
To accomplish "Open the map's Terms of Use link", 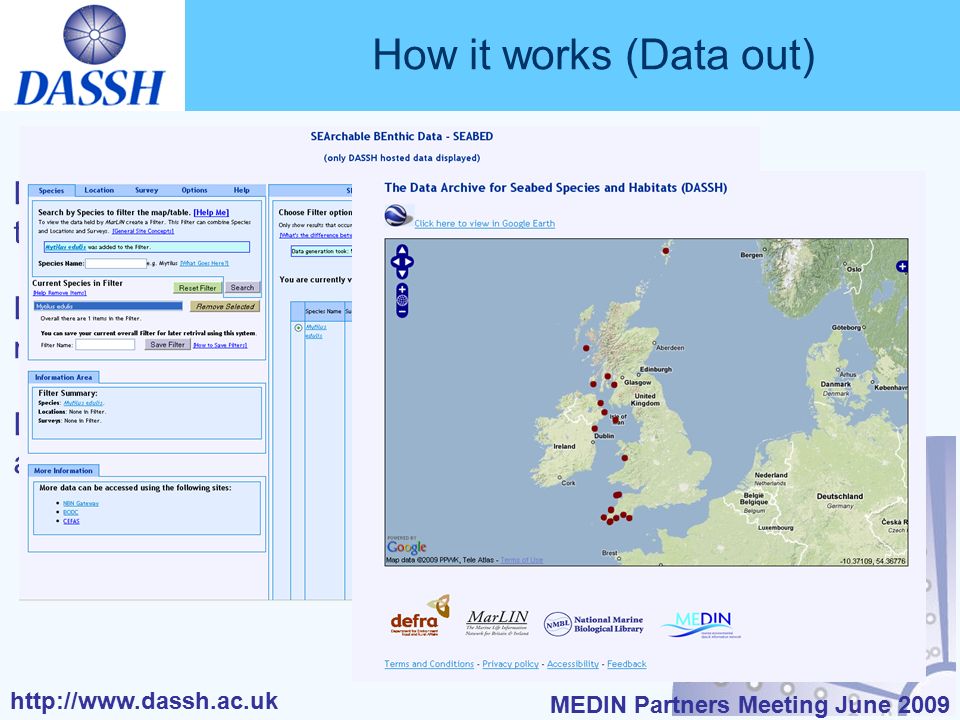I will point(522,560).
